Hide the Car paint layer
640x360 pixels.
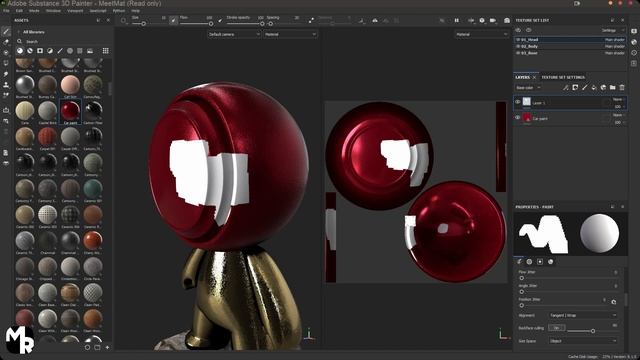[x=518, y=118]
